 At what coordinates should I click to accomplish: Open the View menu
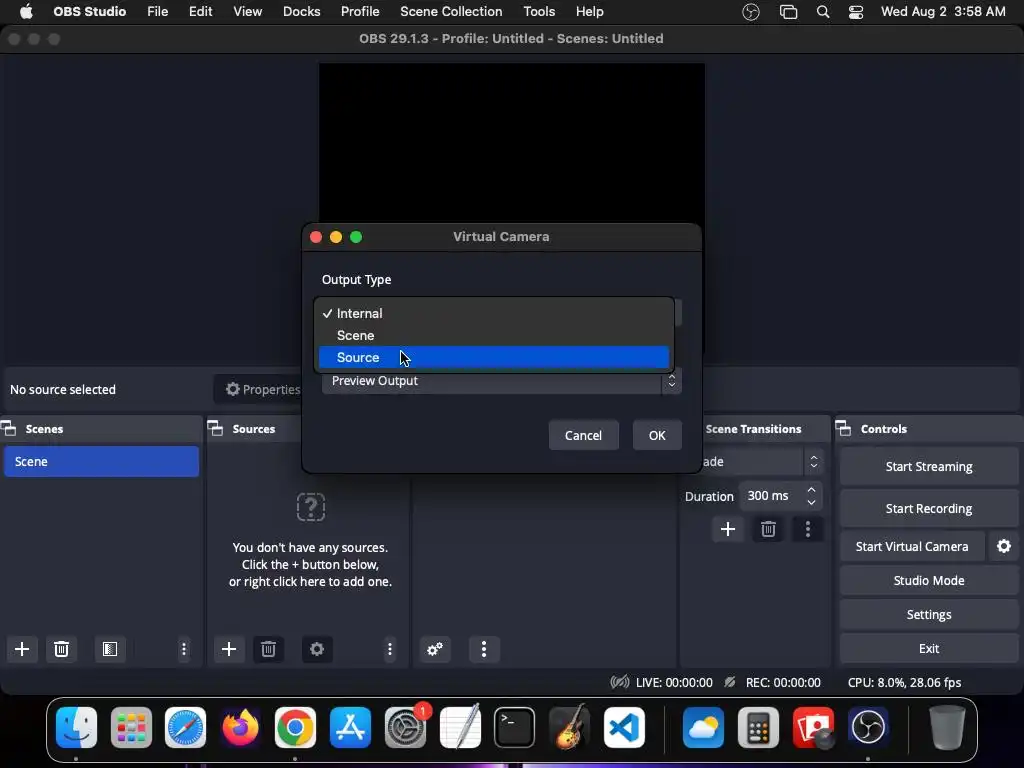click(x=248, y=12)
